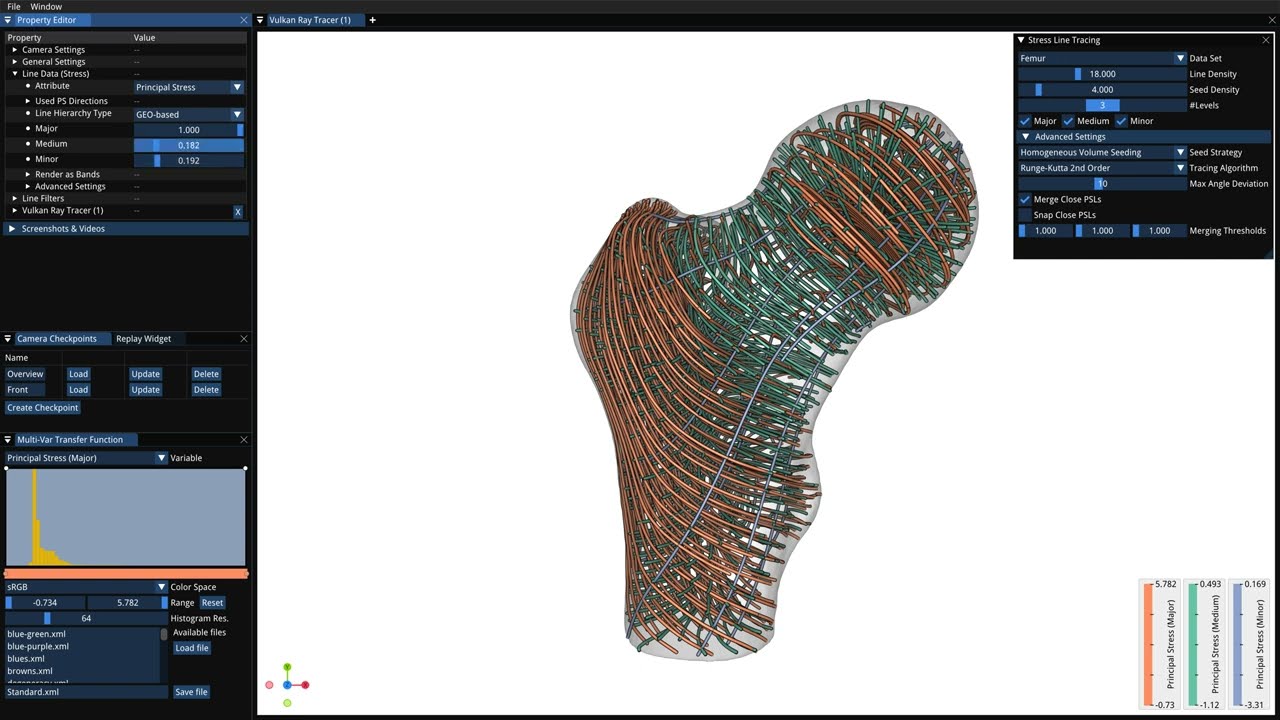Edit the Overview checkpoint name field
Screen dimensions: 1280x720
point(25,374)
